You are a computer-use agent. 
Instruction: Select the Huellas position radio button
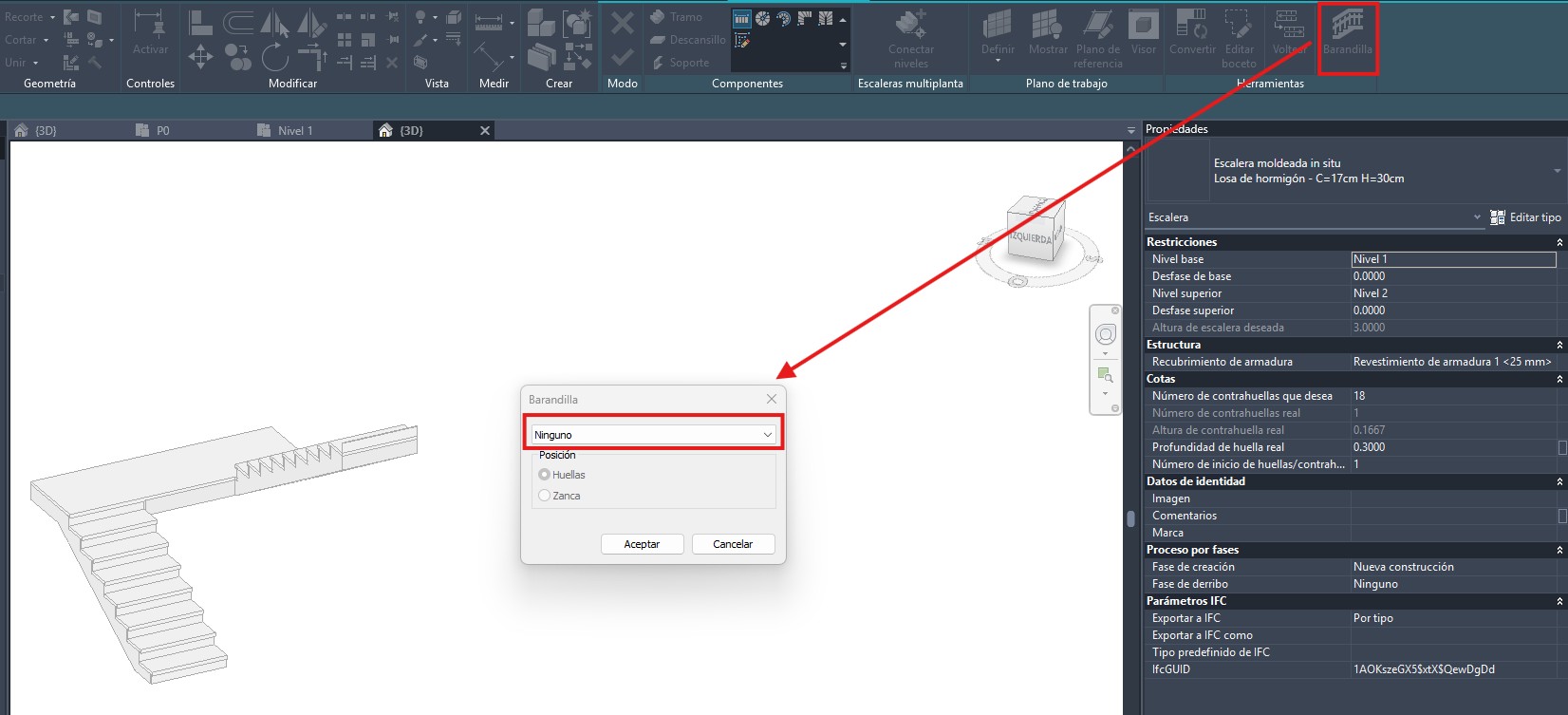click(x=545, y=475)
